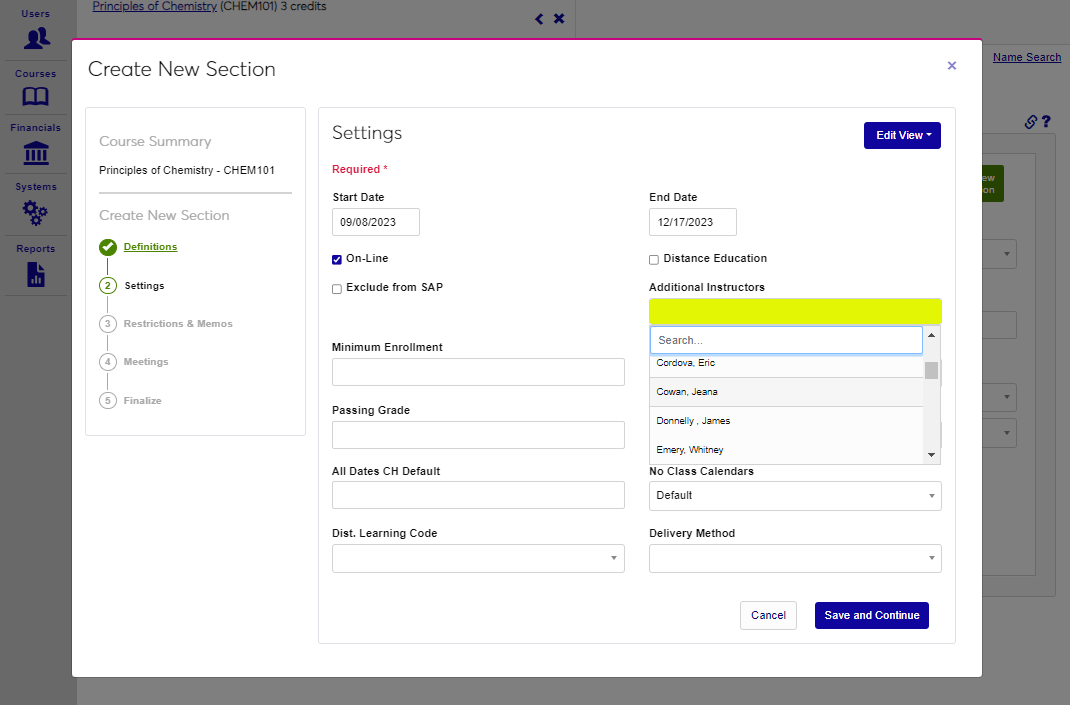Go to the Definitions wizard step
Viewport: 1070px width, 705px height.
pos(150,247)
